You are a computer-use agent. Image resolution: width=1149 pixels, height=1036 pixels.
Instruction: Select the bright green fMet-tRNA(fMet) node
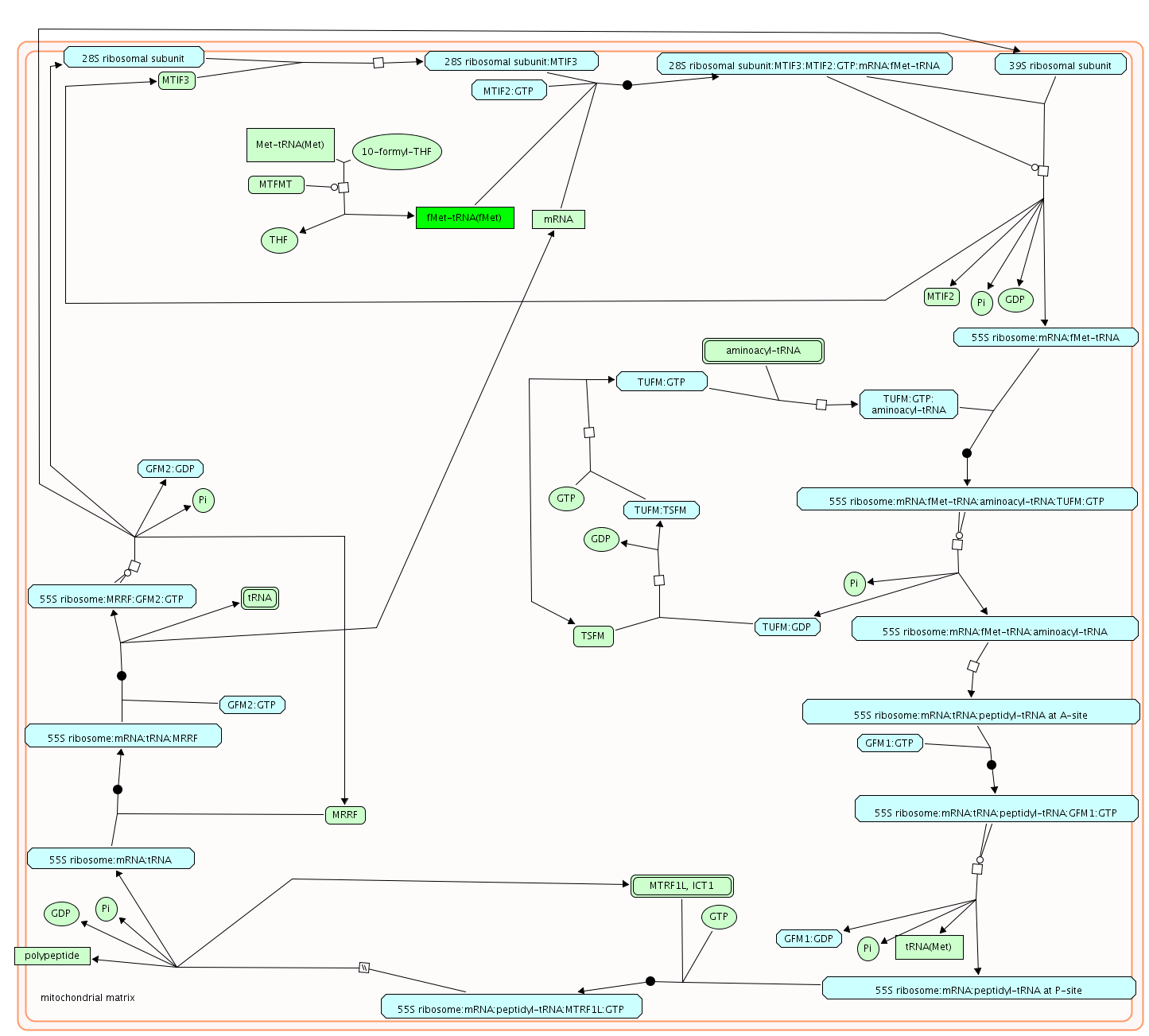point(464,218)
